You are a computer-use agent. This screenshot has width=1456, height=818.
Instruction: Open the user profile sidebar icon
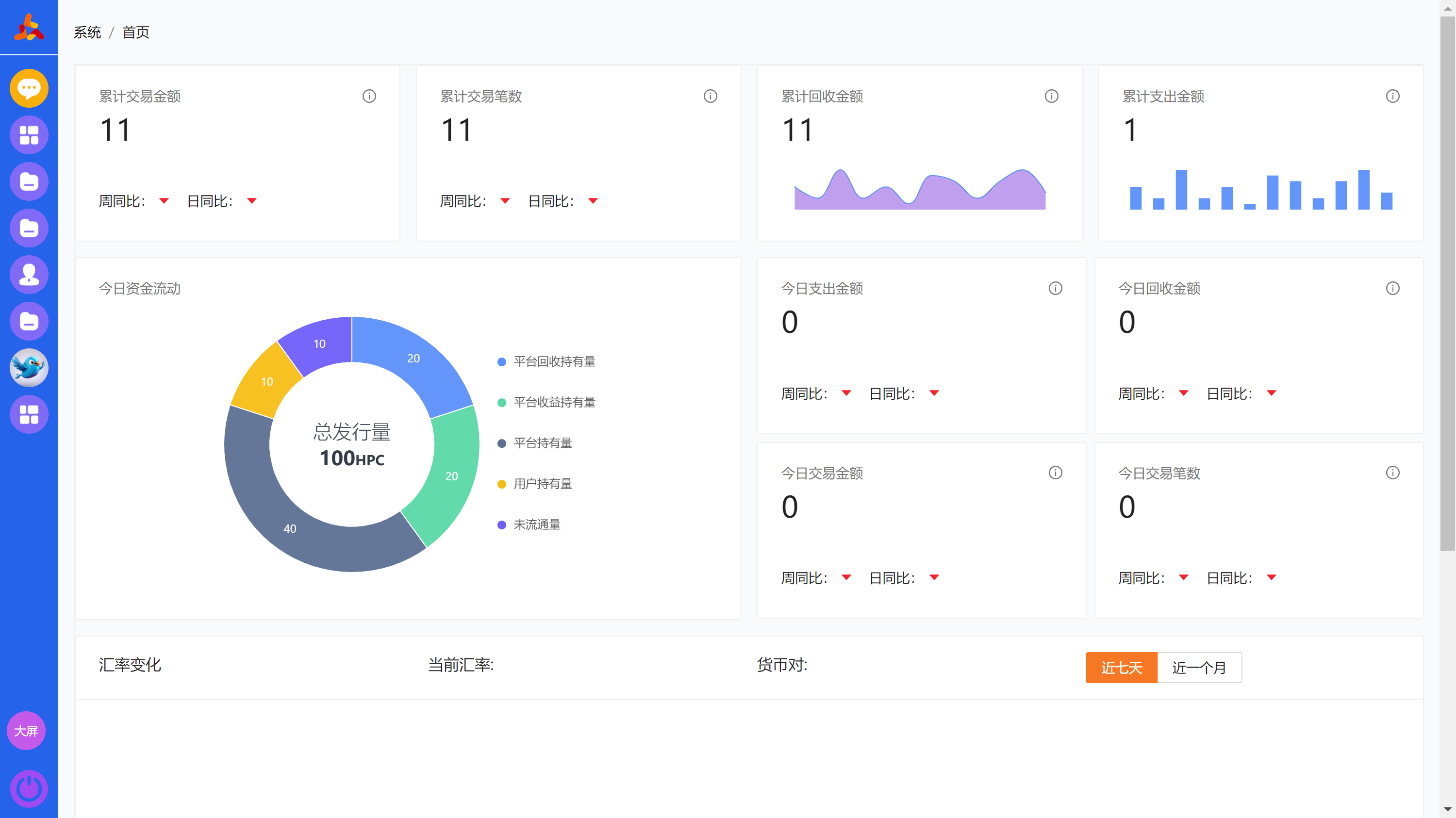coord(29,275)
